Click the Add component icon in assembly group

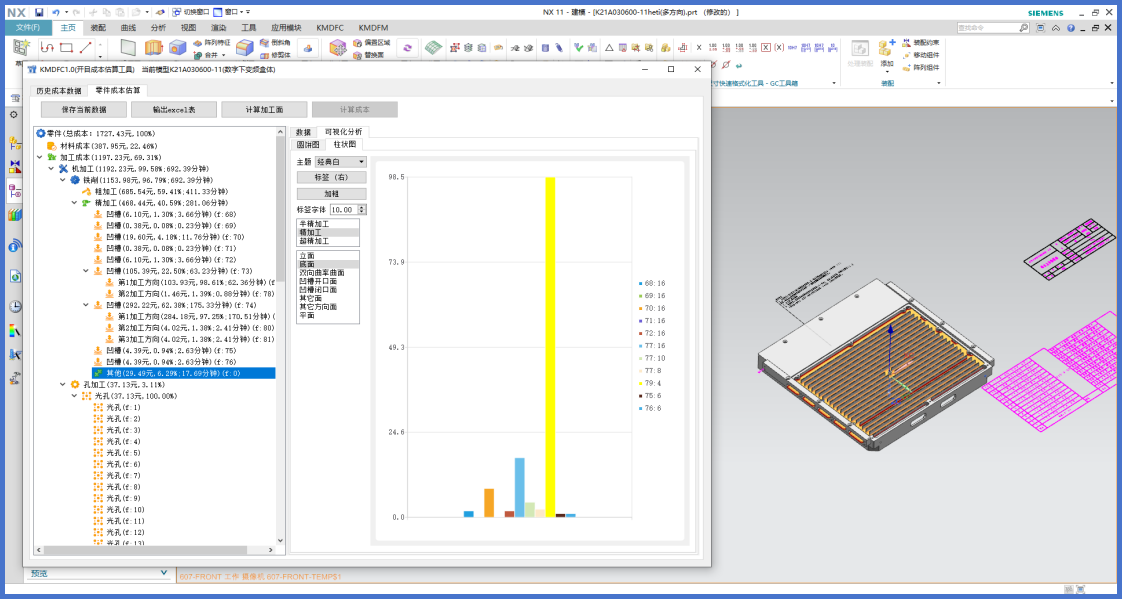886,47
